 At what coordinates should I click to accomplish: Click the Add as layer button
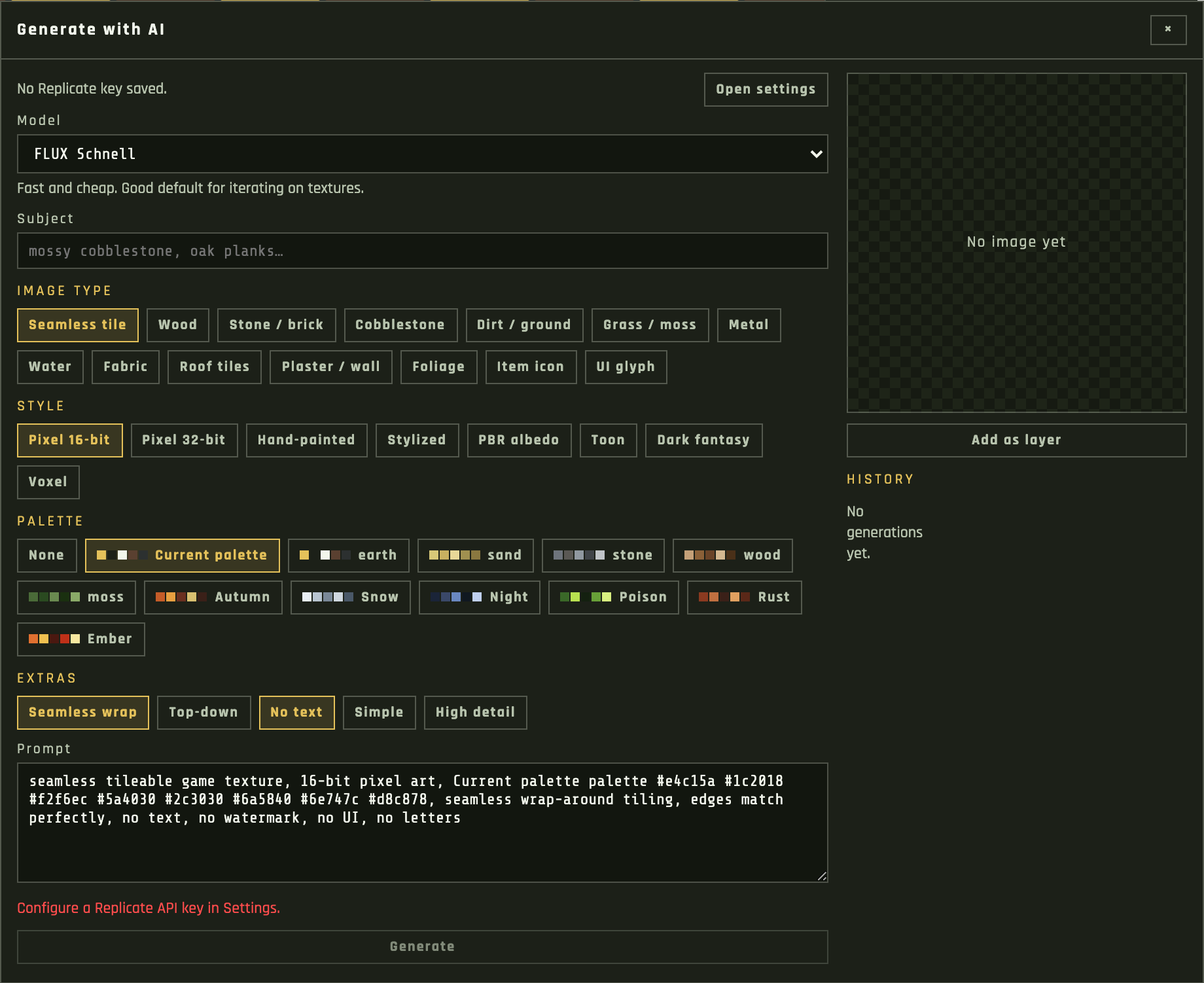click(x=1016, y=440)
